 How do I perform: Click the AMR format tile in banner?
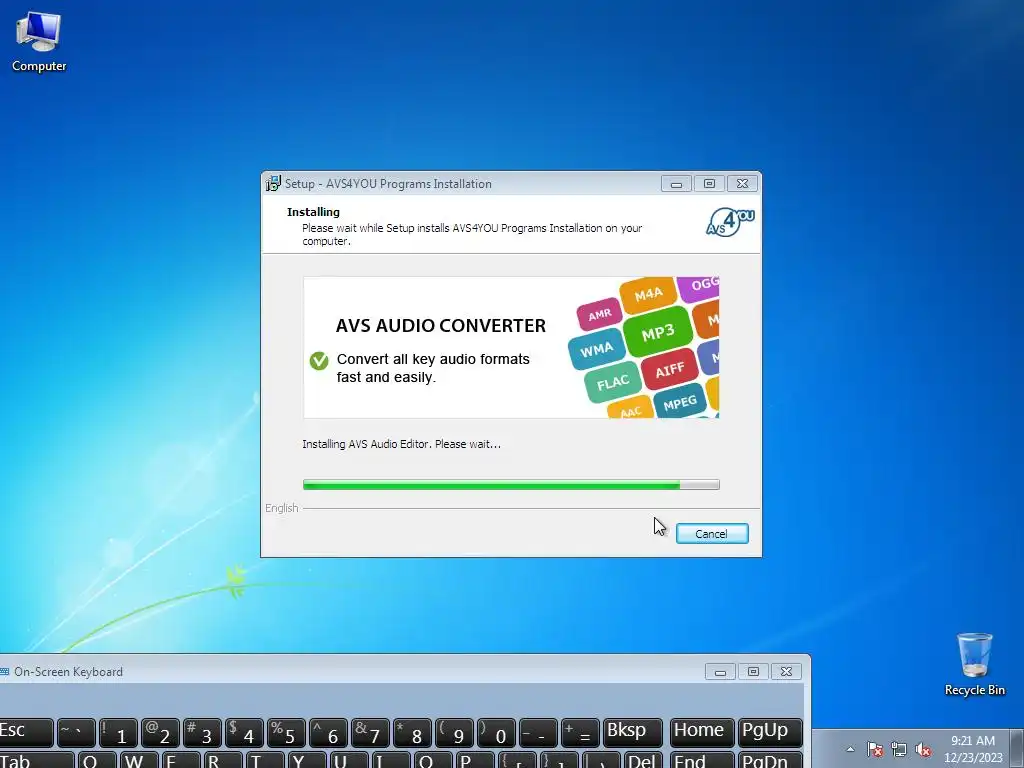(600, 315)
